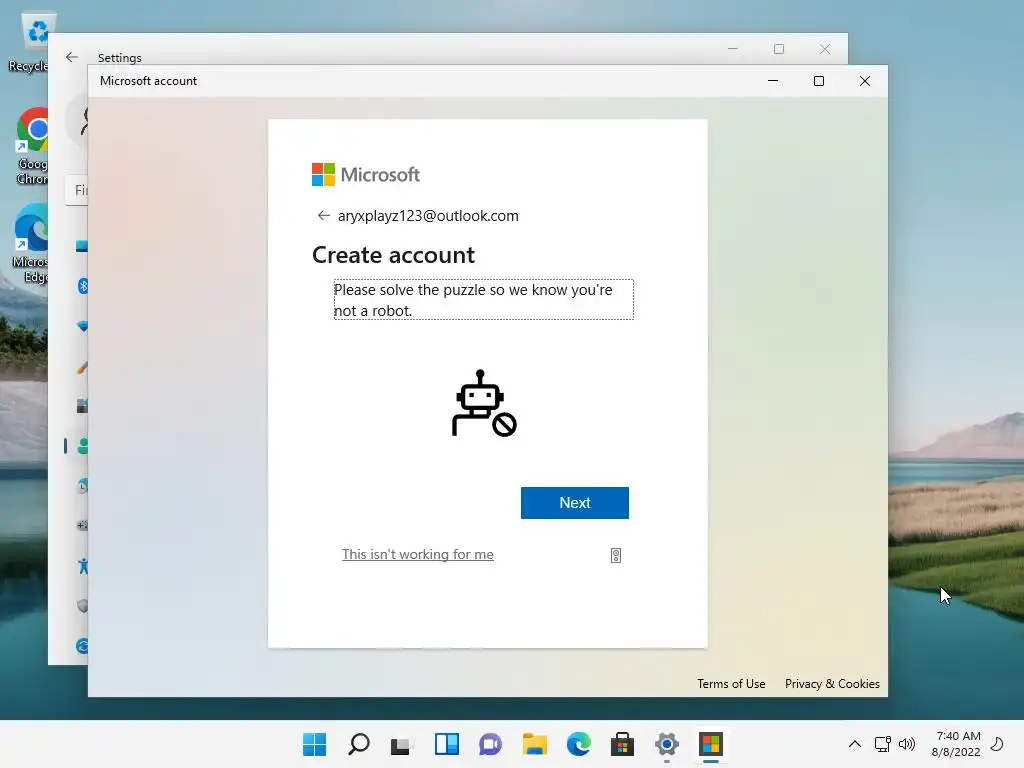The height and width of the screenshot is (768, 1024).
Task: Open taskbar Search
Action: point(359,744)
